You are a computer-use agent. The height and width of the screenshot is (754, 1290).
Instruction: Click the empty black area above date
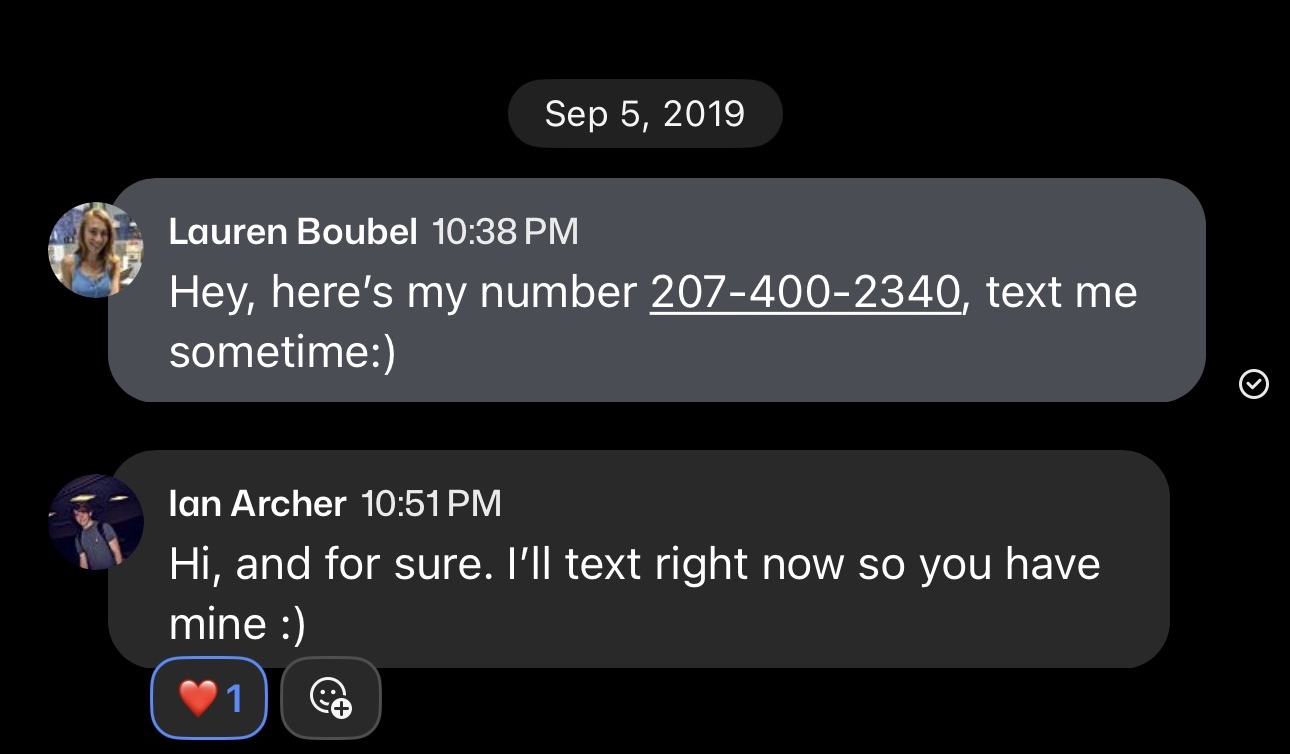(x=645, y=38)
